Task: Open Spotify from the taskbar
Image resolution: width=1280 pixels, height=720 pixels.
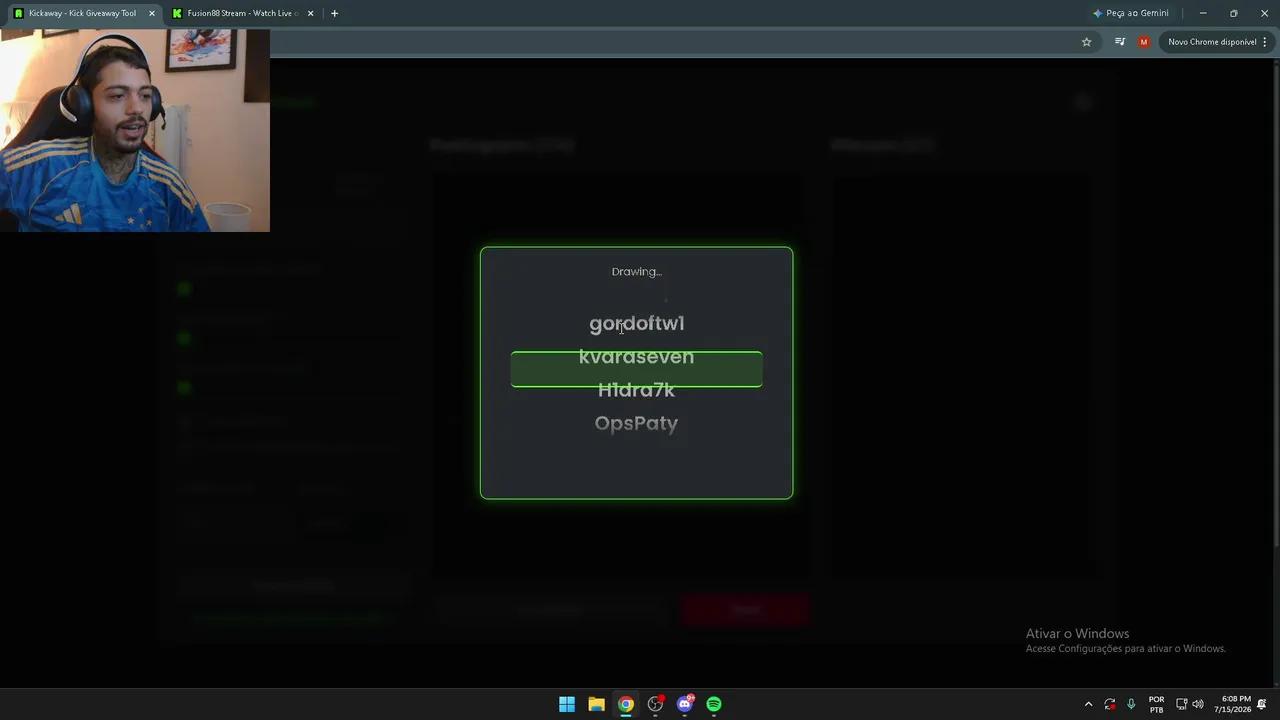Action: (714, 704)
